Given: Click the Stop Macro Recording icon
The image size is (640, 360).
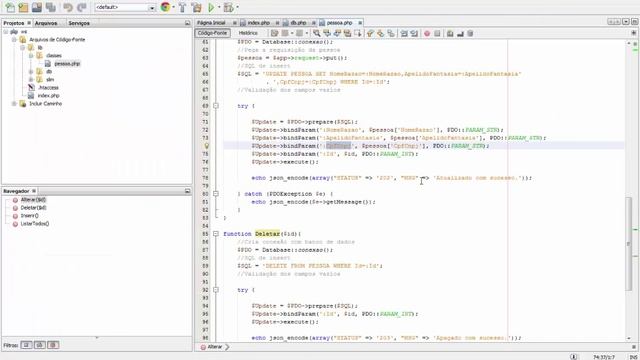Looking at the screenshot, I should pos(437,33).
